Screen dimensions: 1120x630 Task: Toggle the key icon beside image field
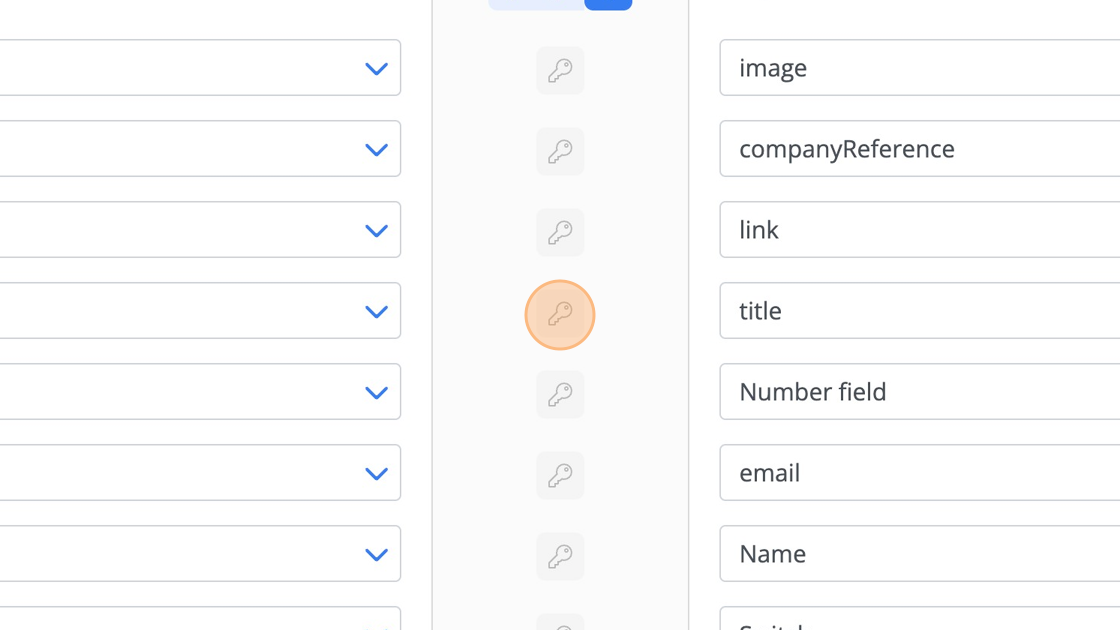(x=560, y=70)
